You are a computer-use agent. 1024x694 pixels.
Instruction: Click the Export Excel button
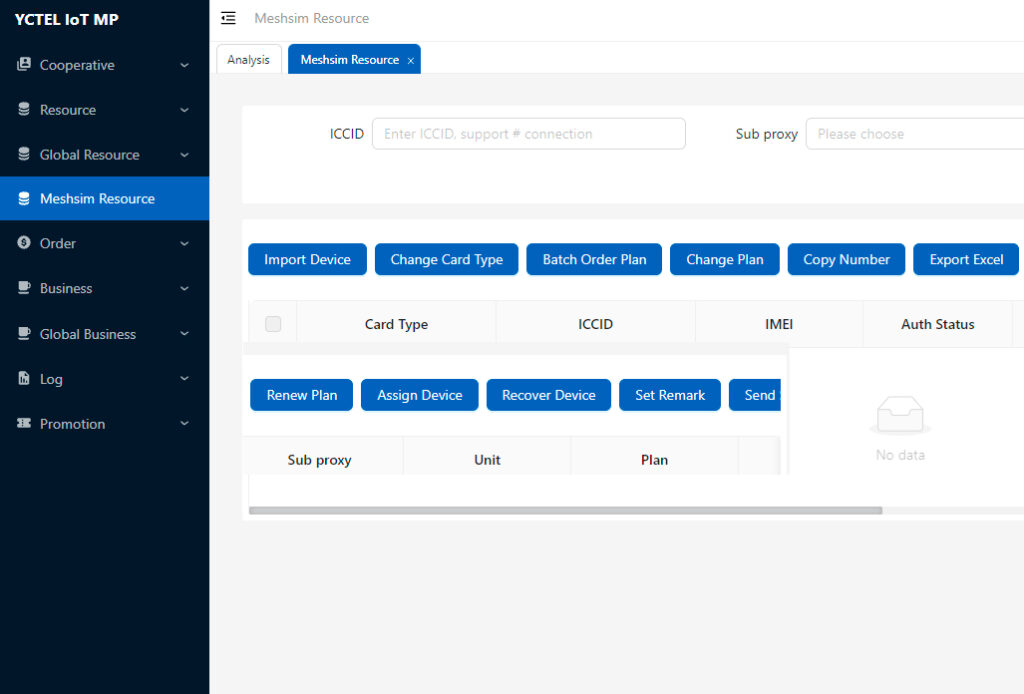pos(965,259)
